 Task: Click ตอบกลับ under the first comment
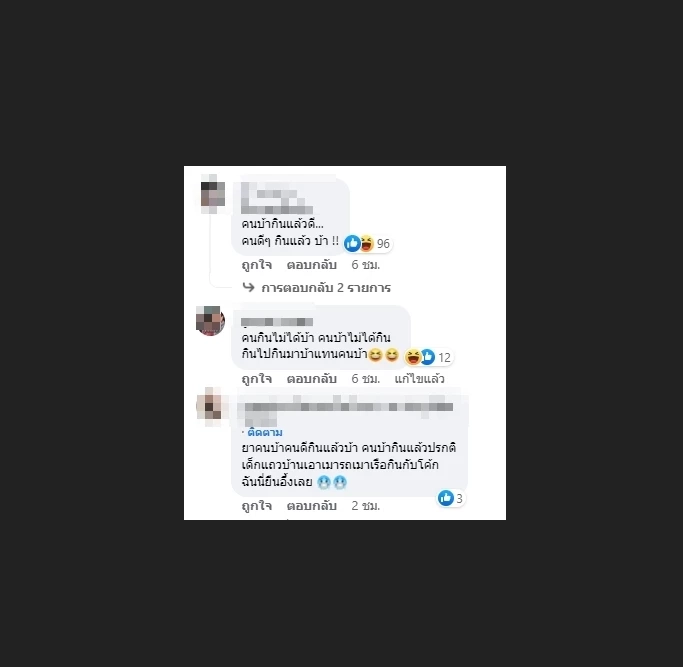point(311,265)
